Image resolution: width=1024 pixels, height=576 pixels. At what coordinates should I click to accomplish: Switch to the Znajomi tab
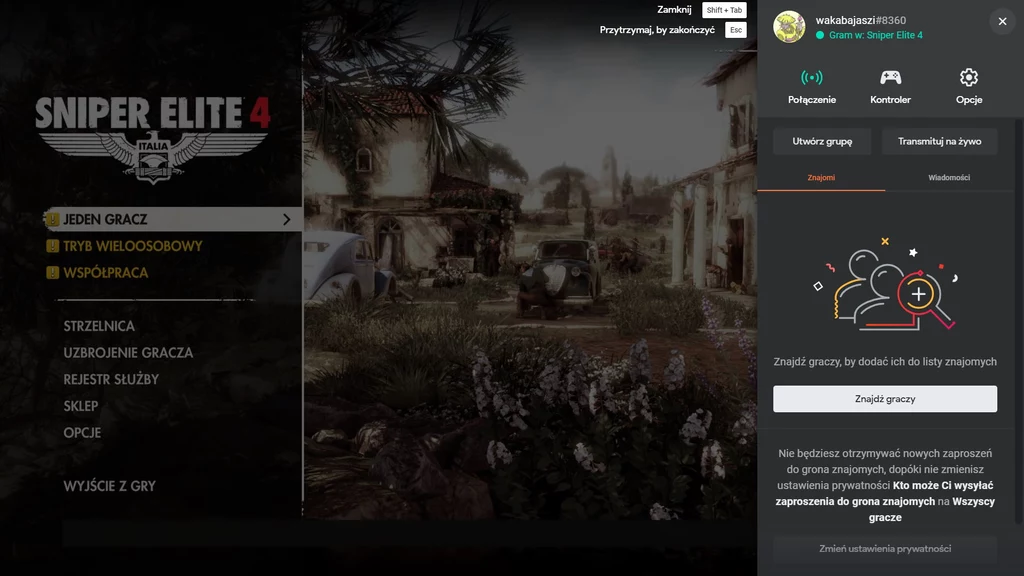tap(821, 178)
